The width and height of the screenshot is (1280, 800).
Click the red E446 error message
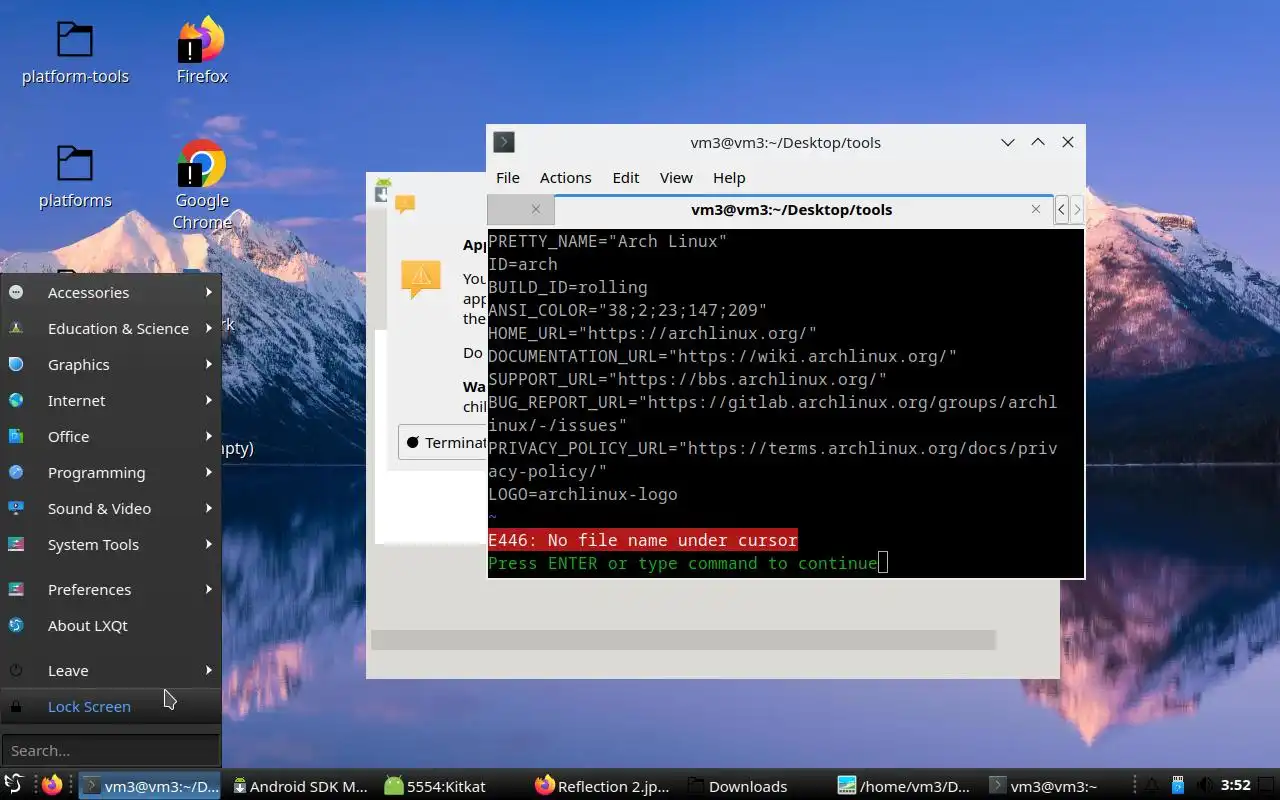(642, 540)
